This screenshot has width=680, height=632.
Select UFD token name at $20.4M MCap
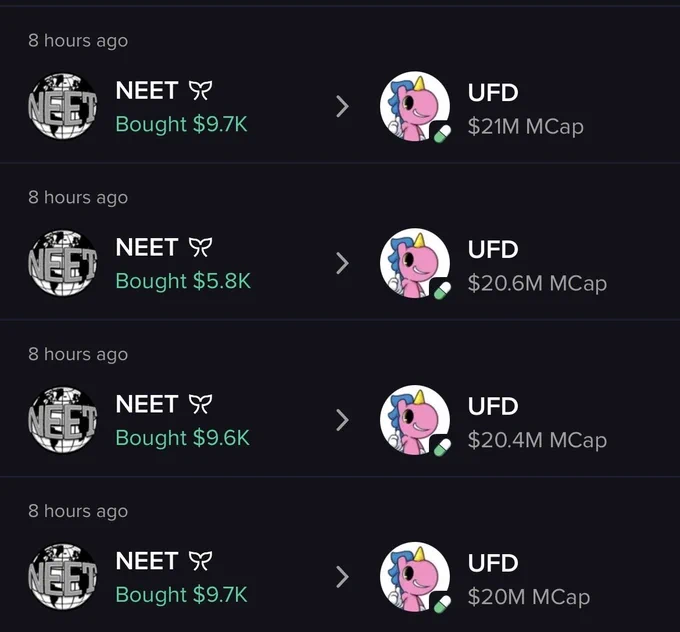coord(493,406)
